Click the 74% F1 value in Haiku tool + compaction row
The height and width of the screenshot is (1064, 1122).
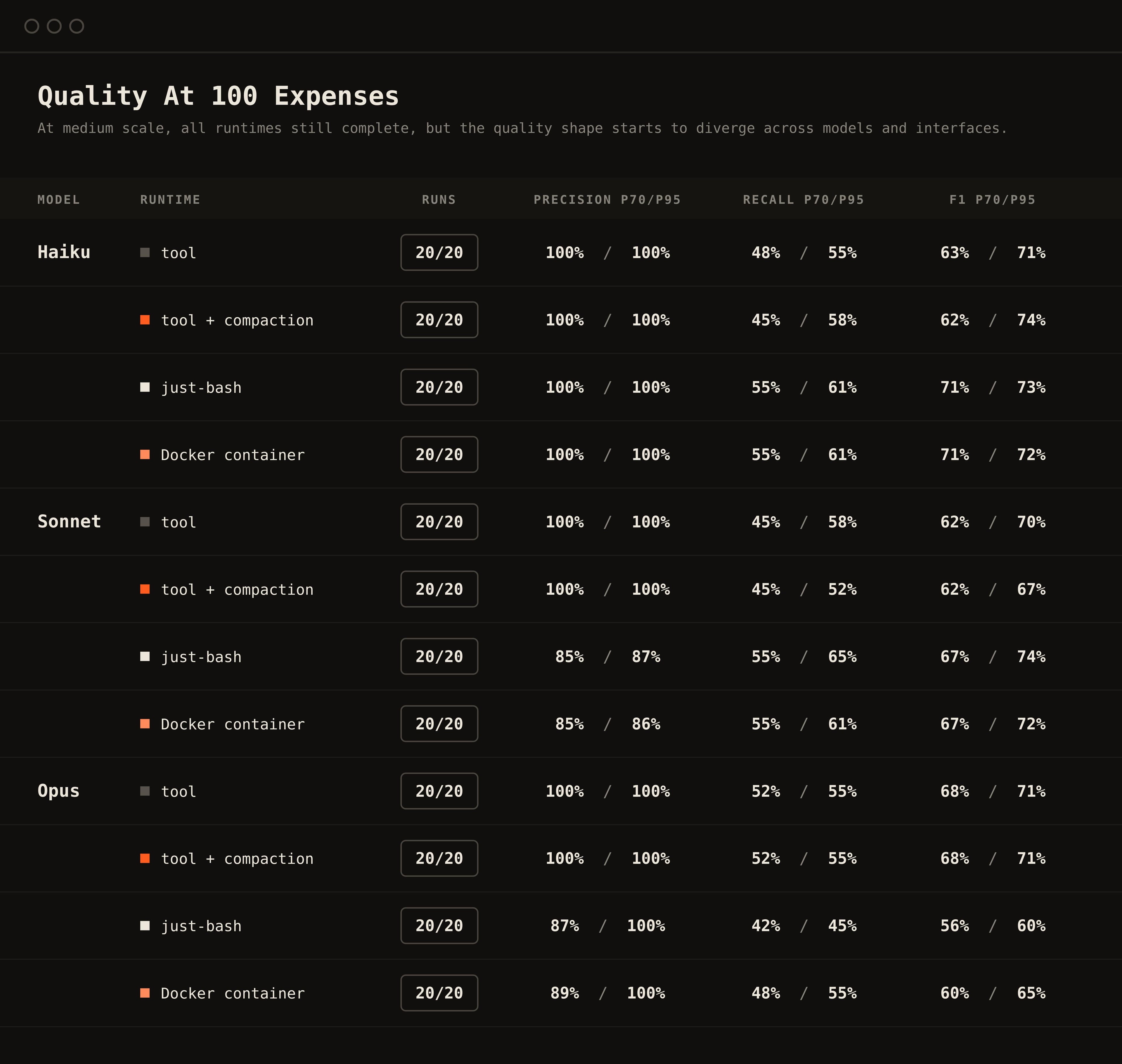1031,320
